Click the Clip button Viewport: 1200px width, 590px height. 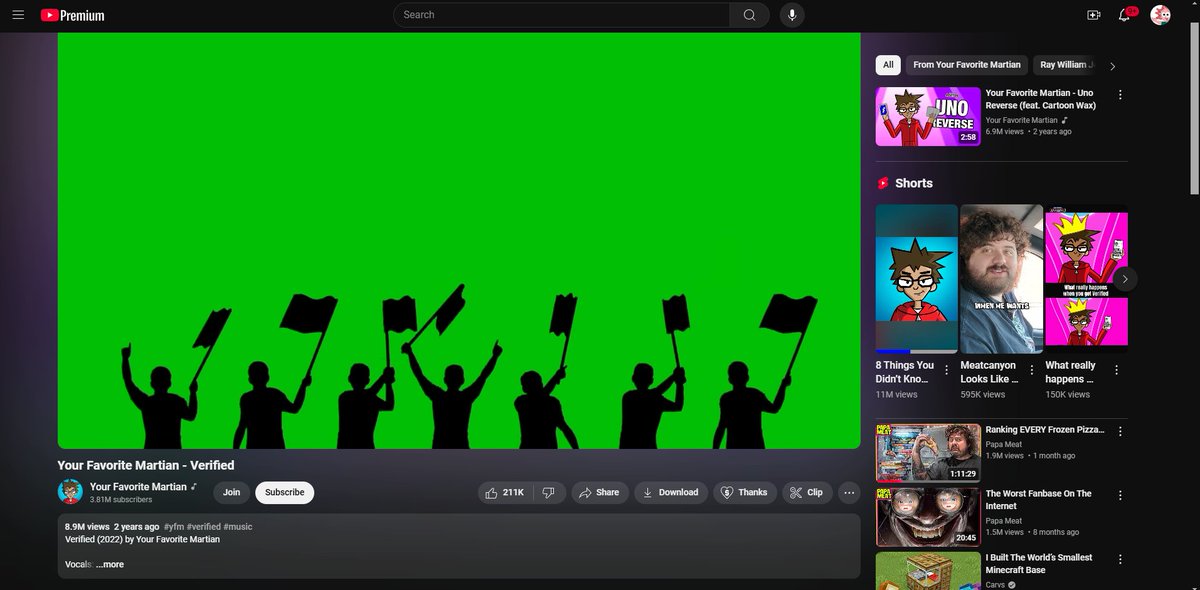coord(806,492)
